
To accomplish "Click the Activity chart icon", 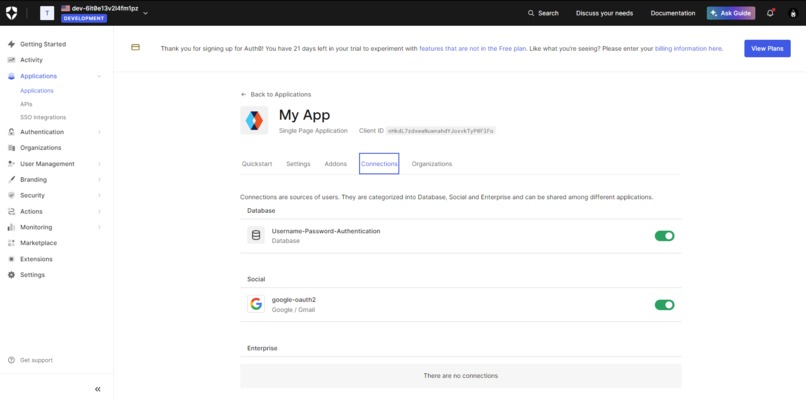I will click(x=11, y=60).
